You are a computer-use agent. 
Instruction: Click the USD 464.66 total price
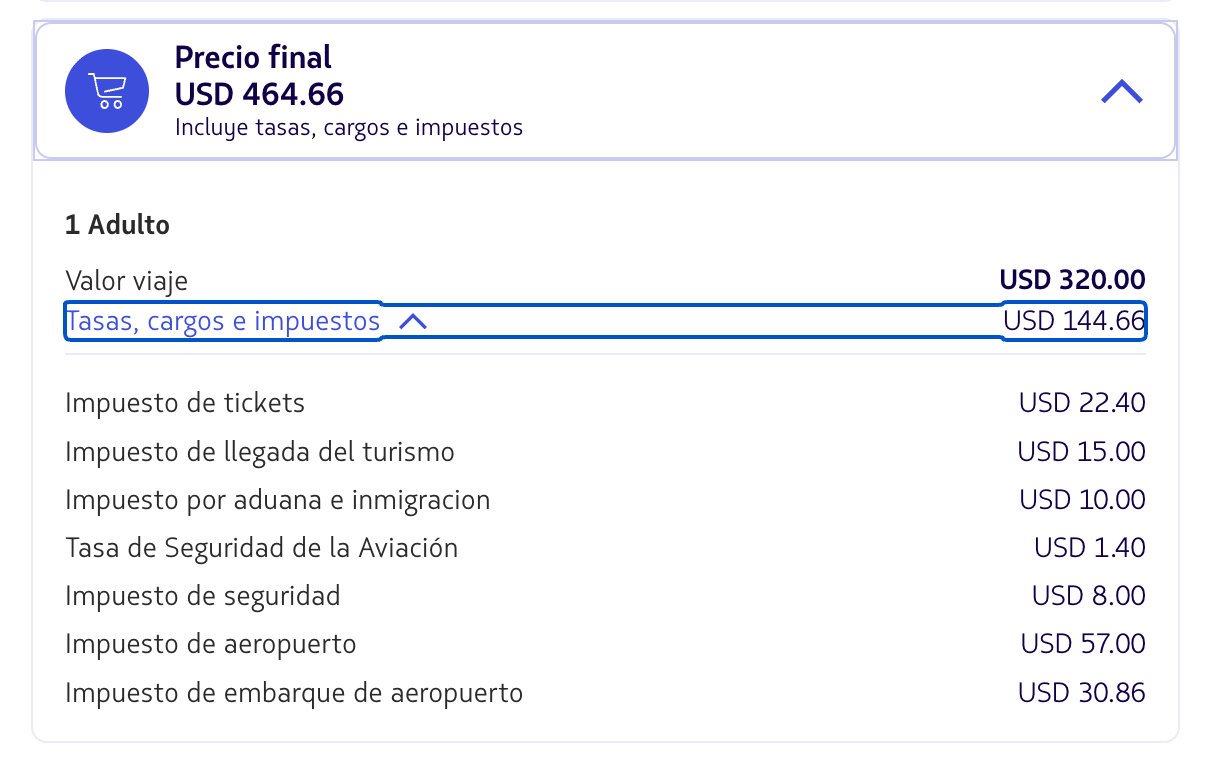259,94
